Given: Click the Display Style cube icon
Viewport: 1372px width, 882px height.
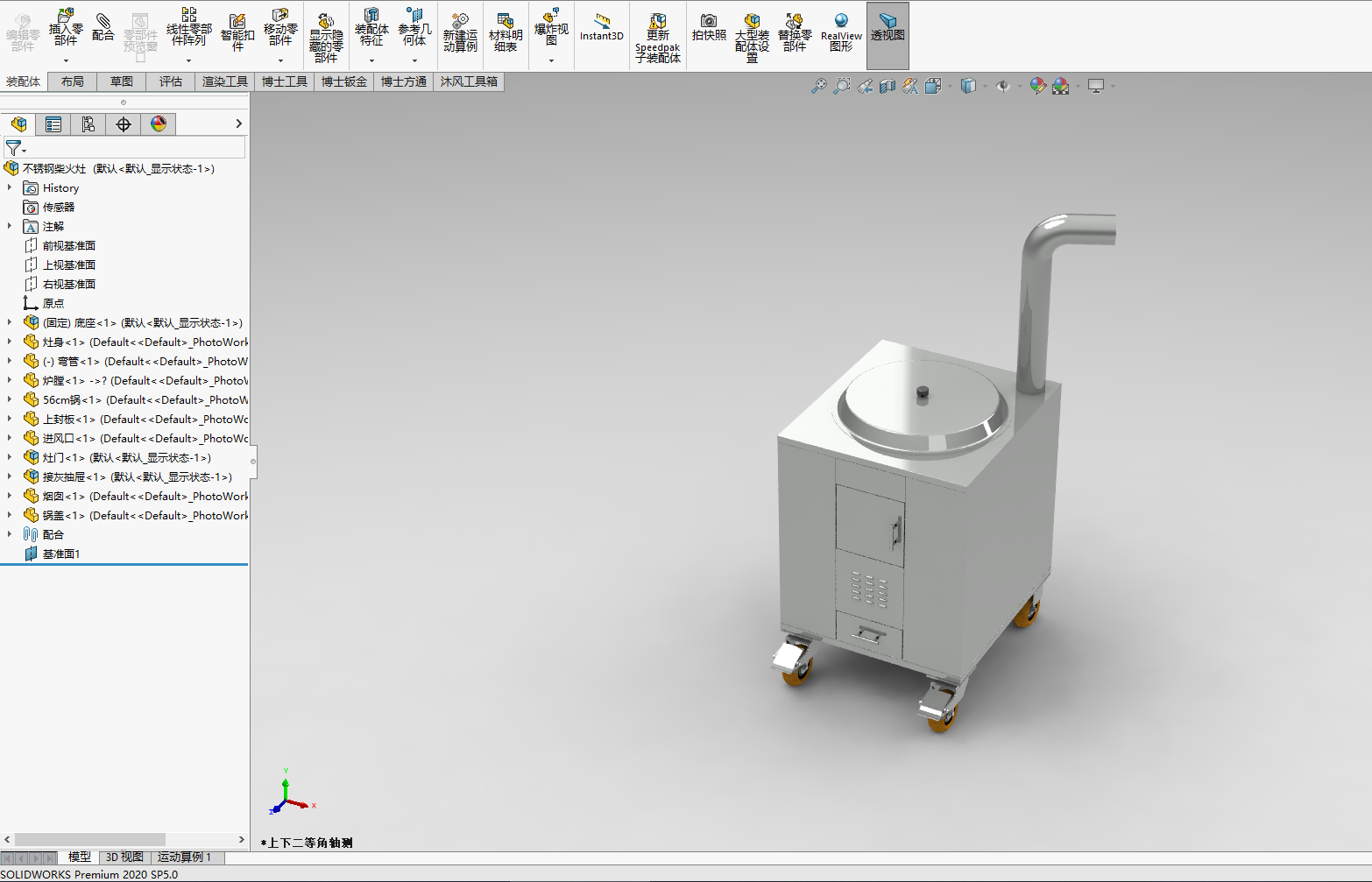Looking at the screenshot, I should coord(968,86).
